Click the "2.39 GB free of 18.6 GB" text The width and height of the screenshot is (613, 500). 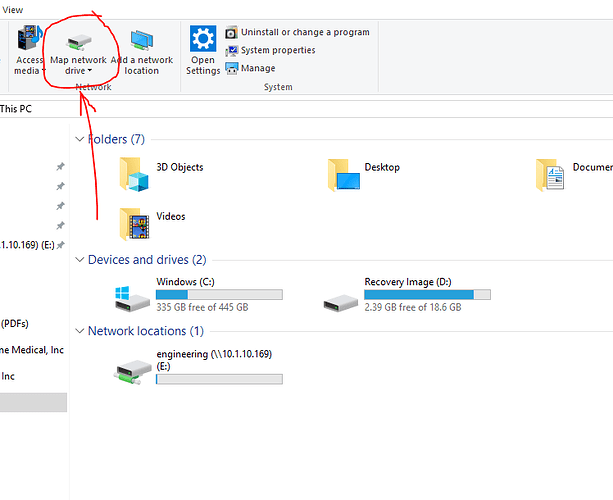413,307
